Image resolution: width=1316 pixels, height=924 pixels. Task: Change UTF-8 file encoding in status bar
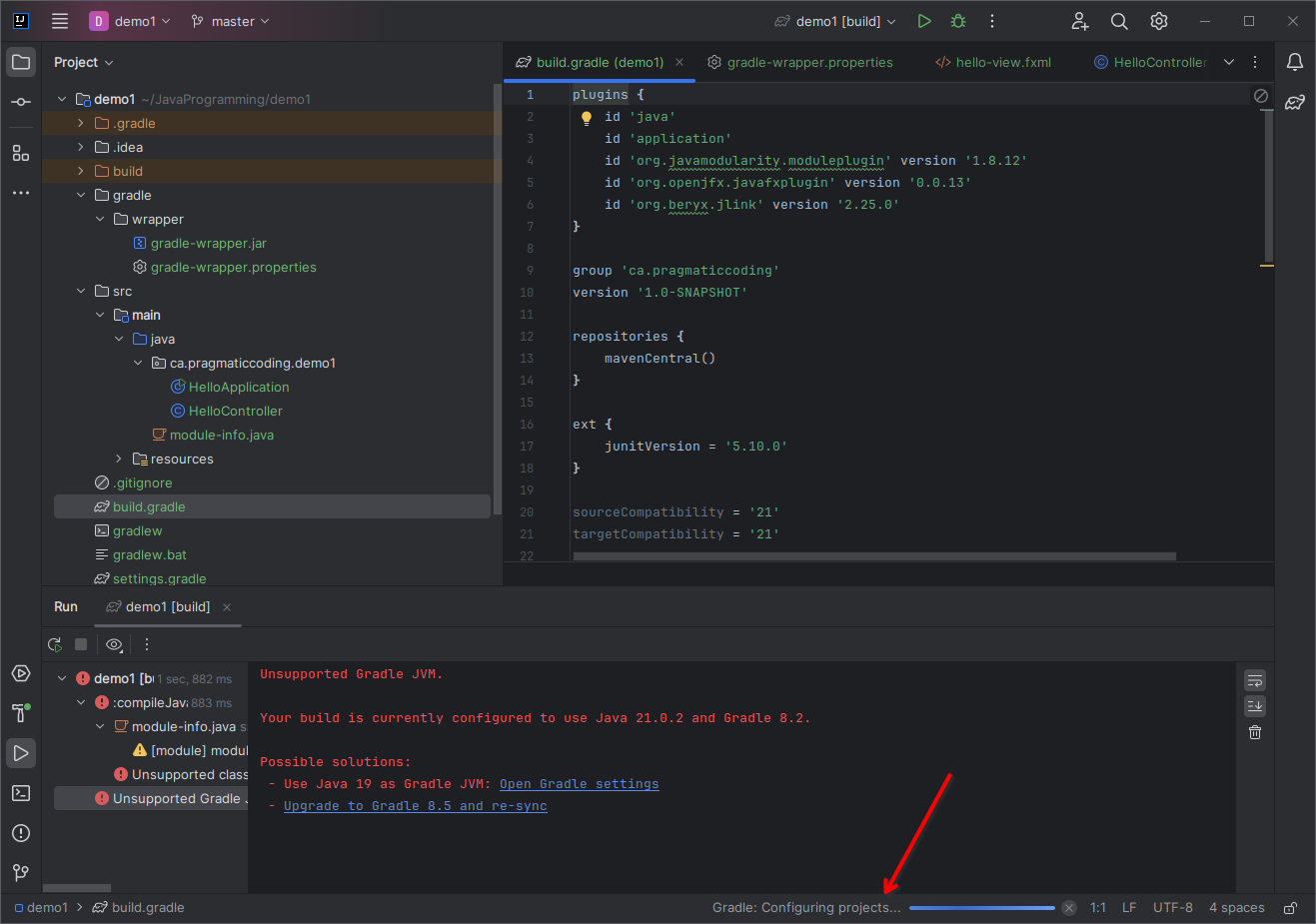(1172, 908)
